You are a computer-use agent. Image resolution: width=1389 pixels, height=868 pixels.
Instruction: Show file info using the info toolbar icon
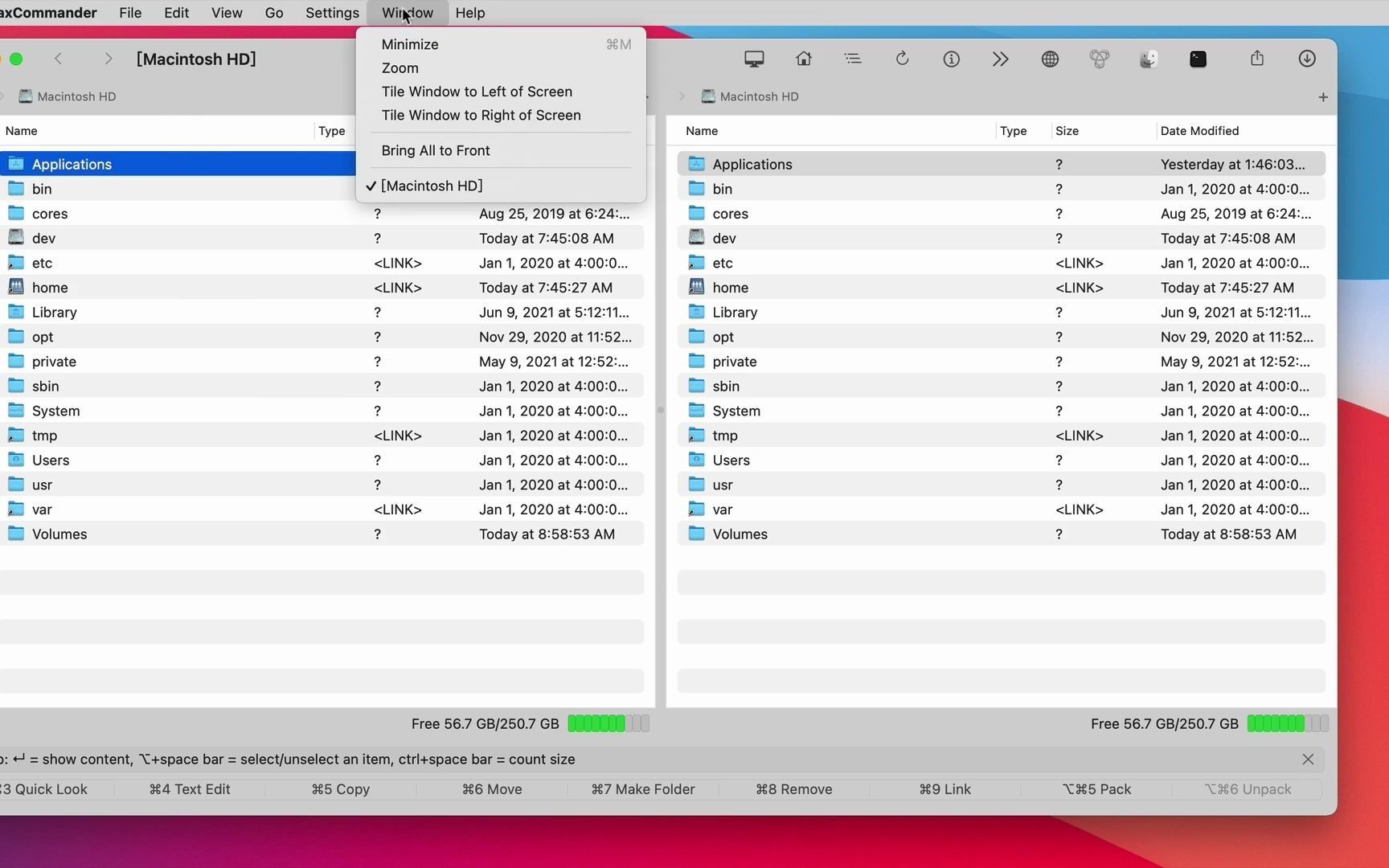pyautogui.click(x=951, y=59)
